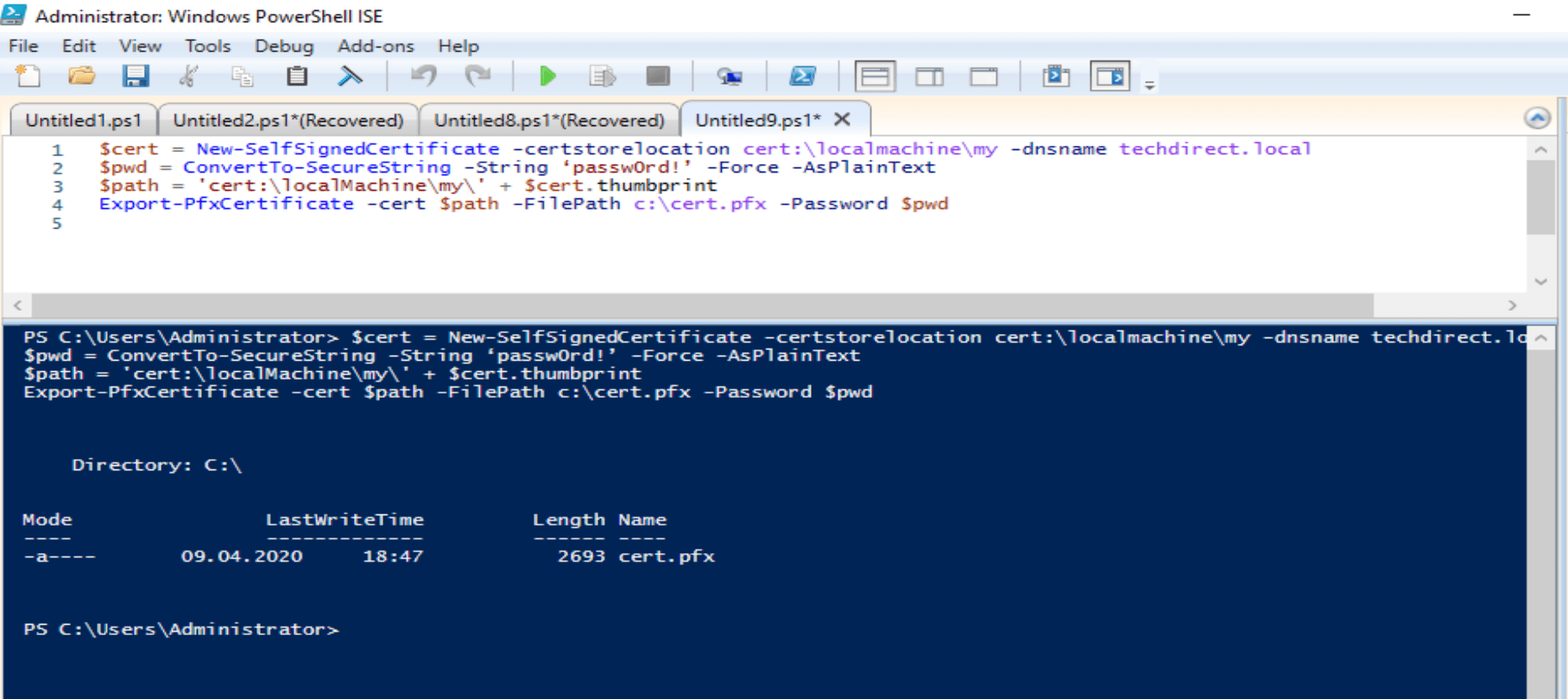Screen dimensions: 1568x699
Task: Toggle Show Script Pane Right layout
Action: pyautogui.click(x=929, y=77)
